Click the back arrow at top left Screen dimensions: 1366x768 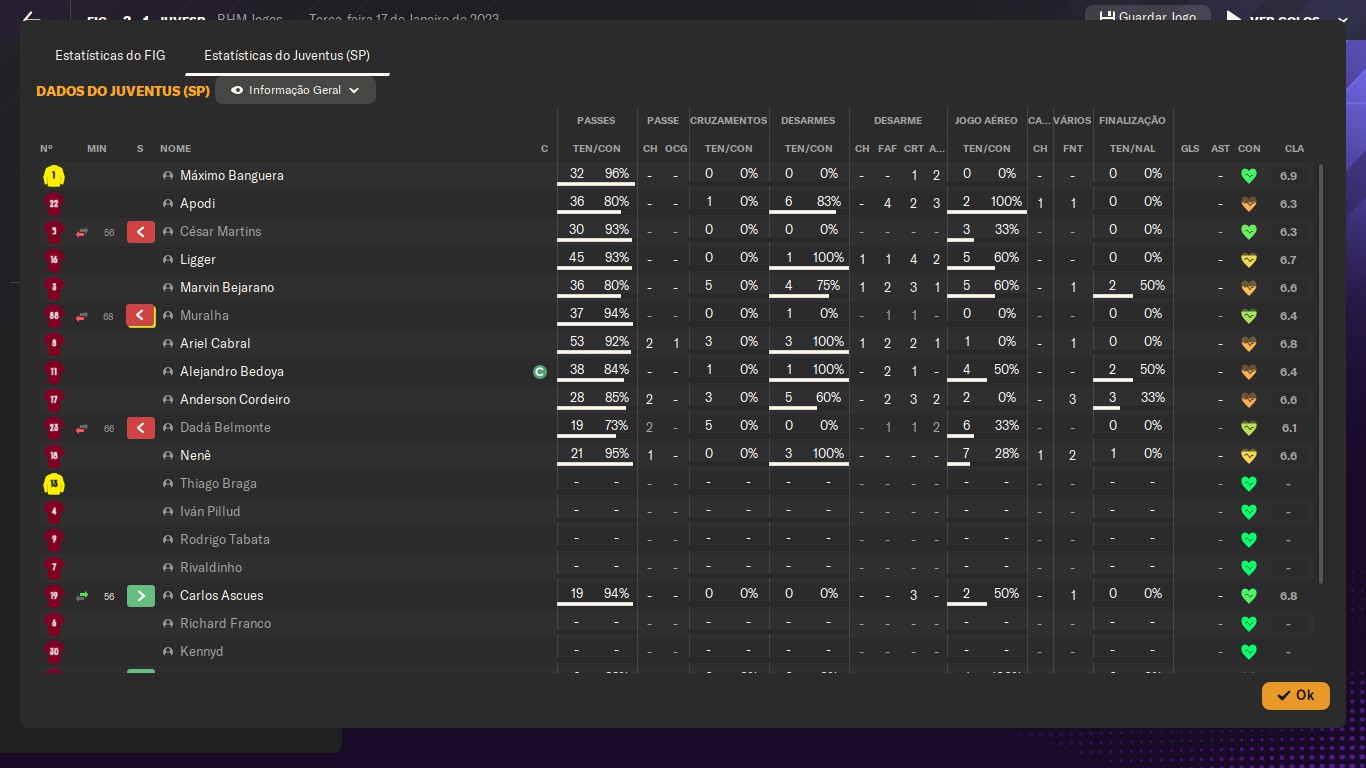pos(31,19)
